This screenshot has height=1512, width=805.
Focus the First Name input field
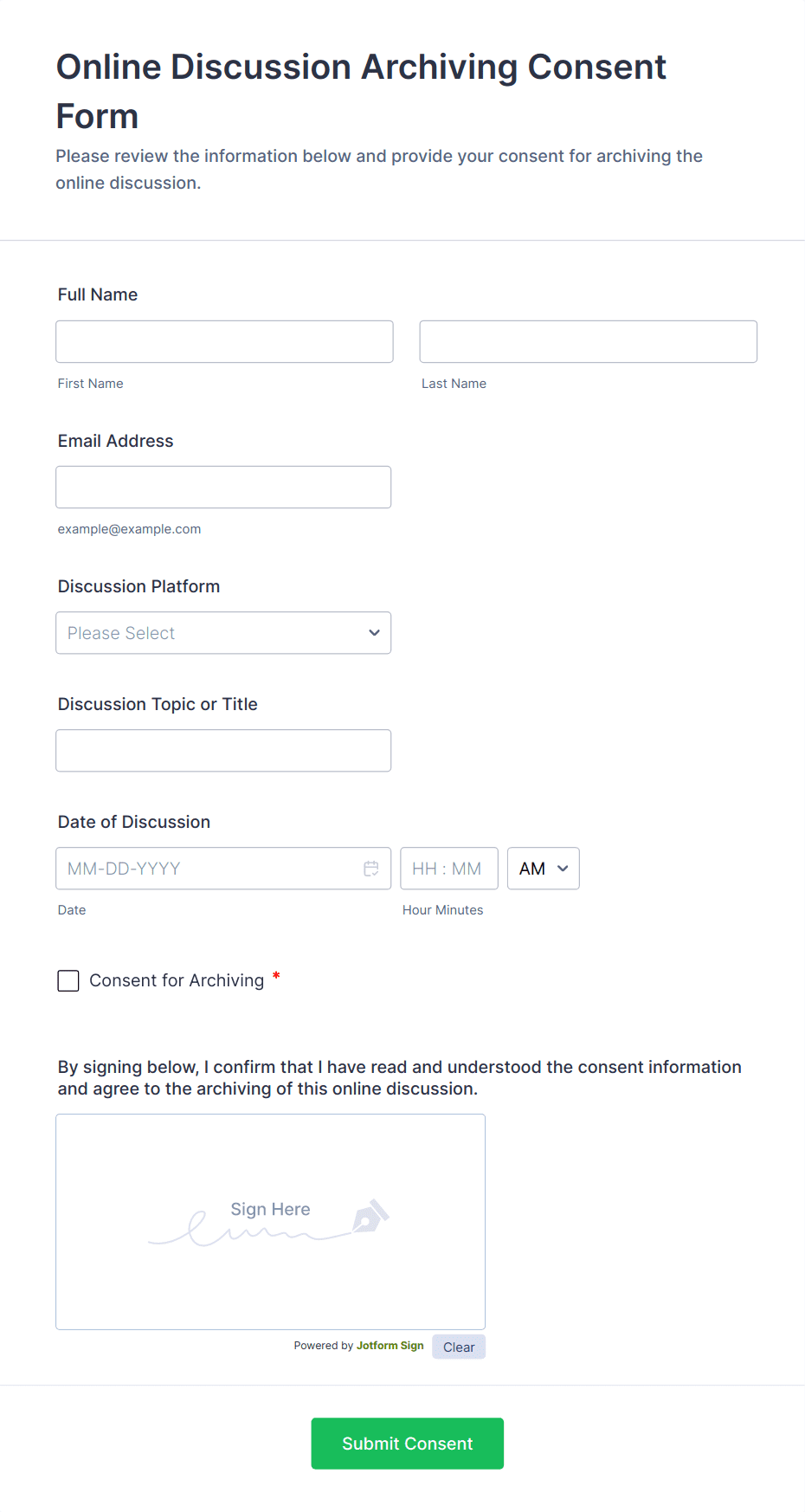pyautogui.click(x=224, y=342)
